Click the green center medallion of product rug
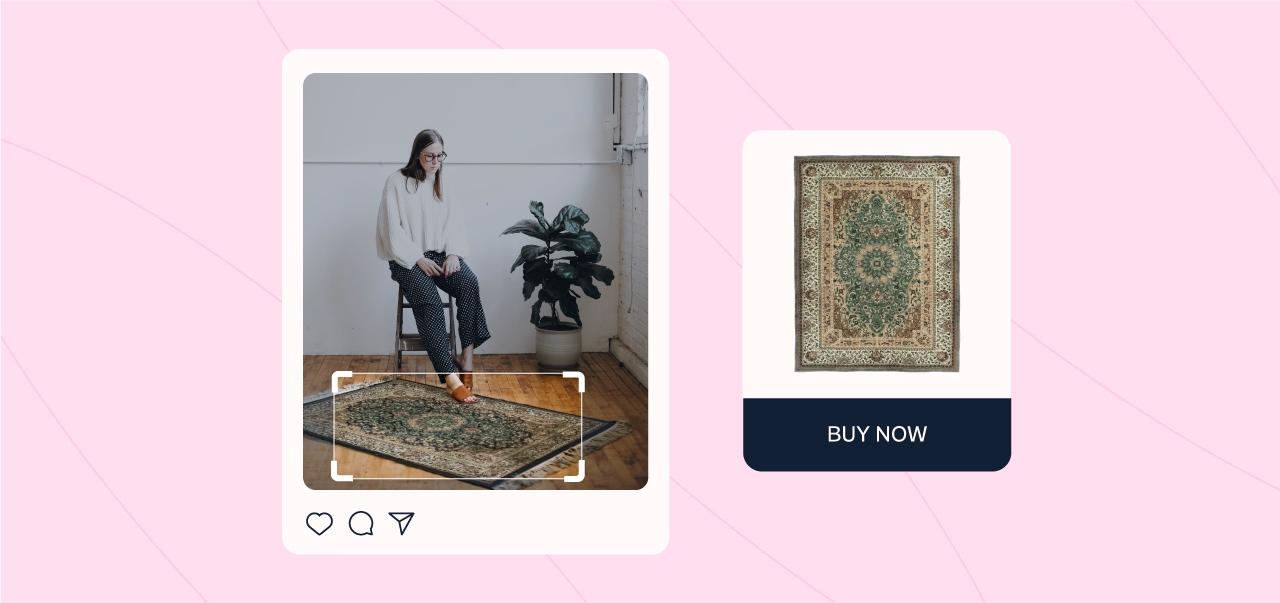 pyautogui.click(x=877, y=262)
